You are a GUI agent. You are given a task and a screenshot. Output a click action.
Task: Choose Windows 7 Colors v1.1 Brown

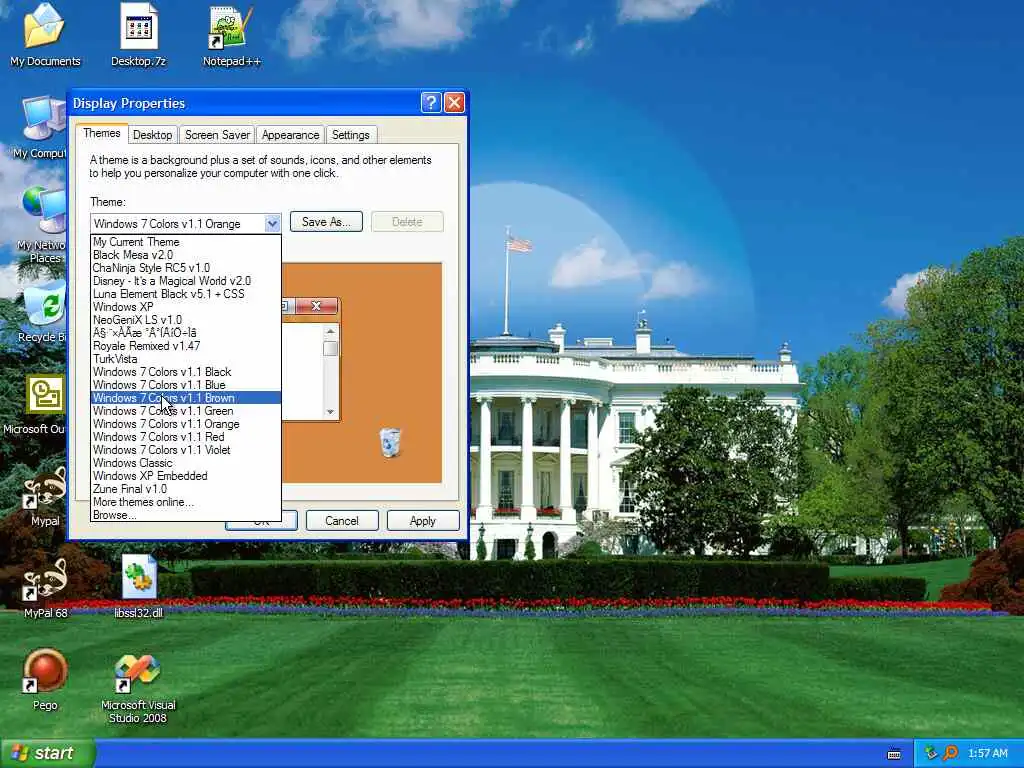185,398
